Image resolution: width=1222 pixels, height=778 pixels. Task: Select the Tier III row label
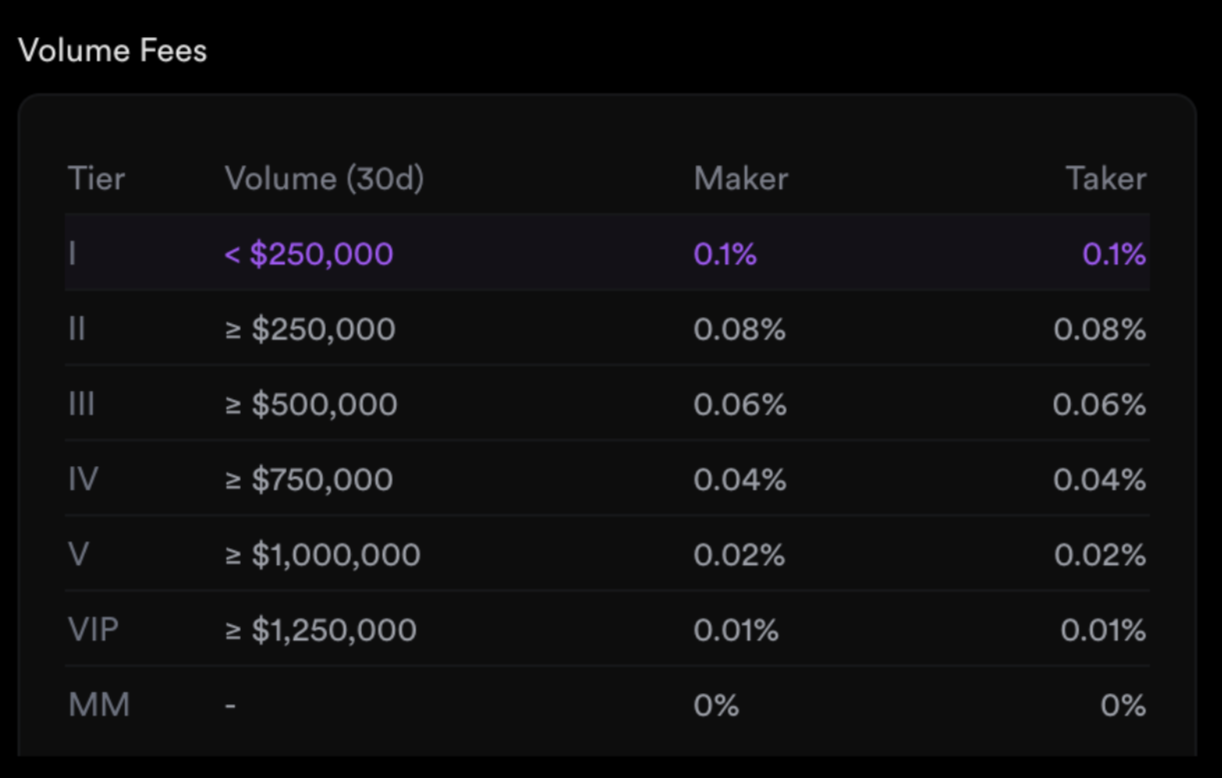tap(81, 404)
